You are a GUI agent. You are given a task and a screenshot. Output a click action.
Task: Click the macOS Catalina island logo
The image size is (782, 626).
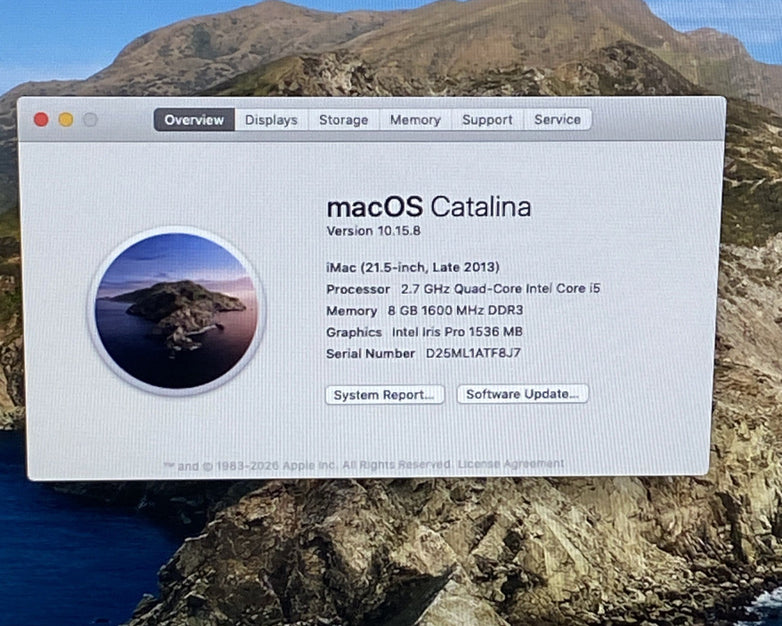point(177,311)
